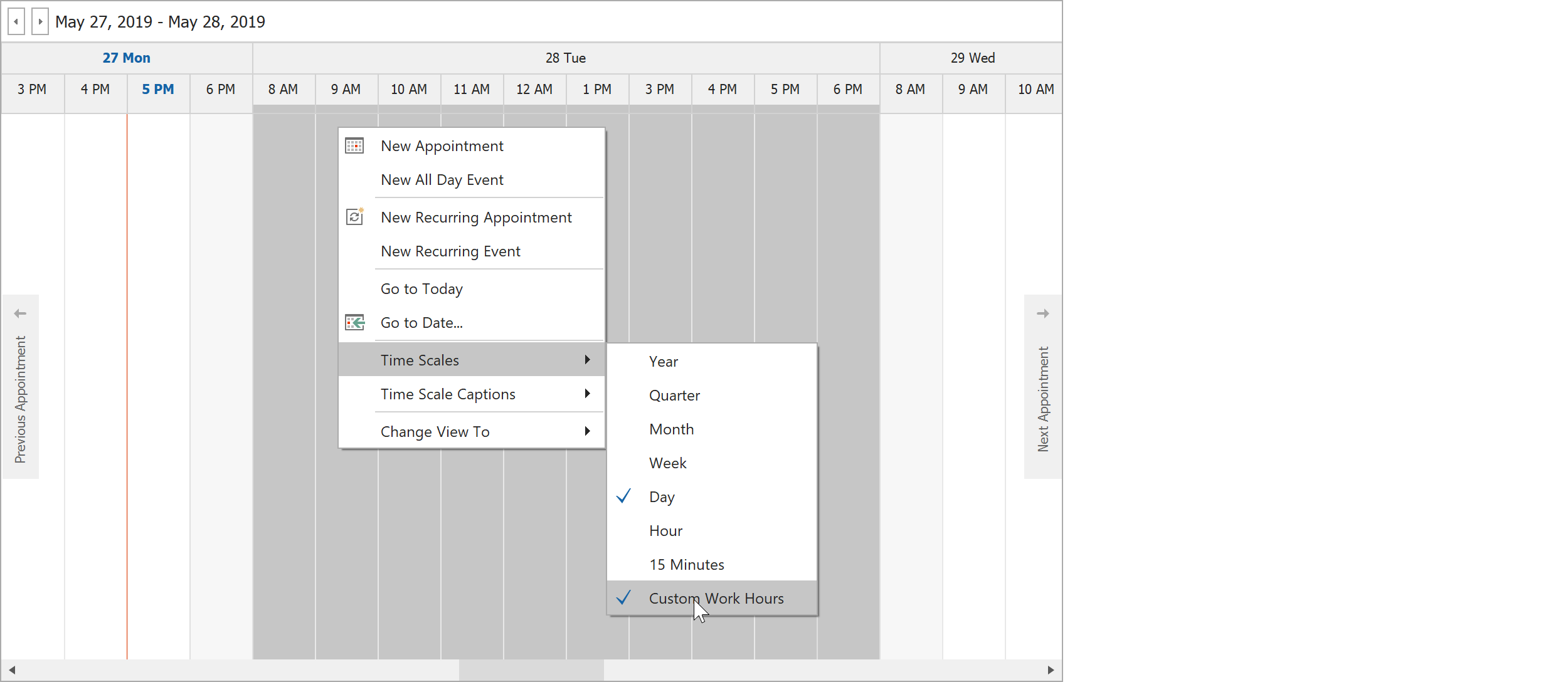
Task: Select New Appointment from context menu
Action: pos(472,145)
